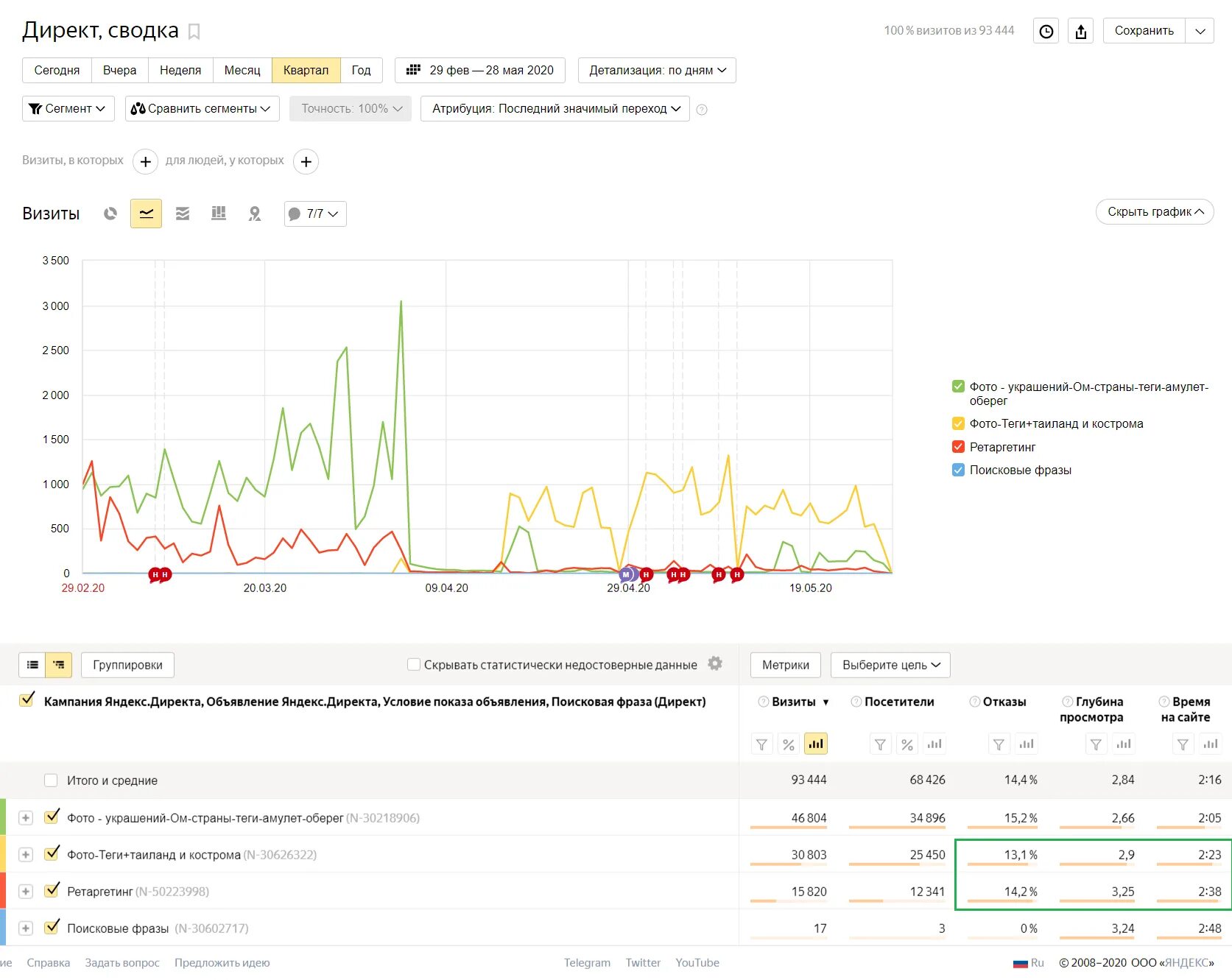
Task: Select the Сегодня period tab
Action: pyautogui.click(x=57, y=71)
